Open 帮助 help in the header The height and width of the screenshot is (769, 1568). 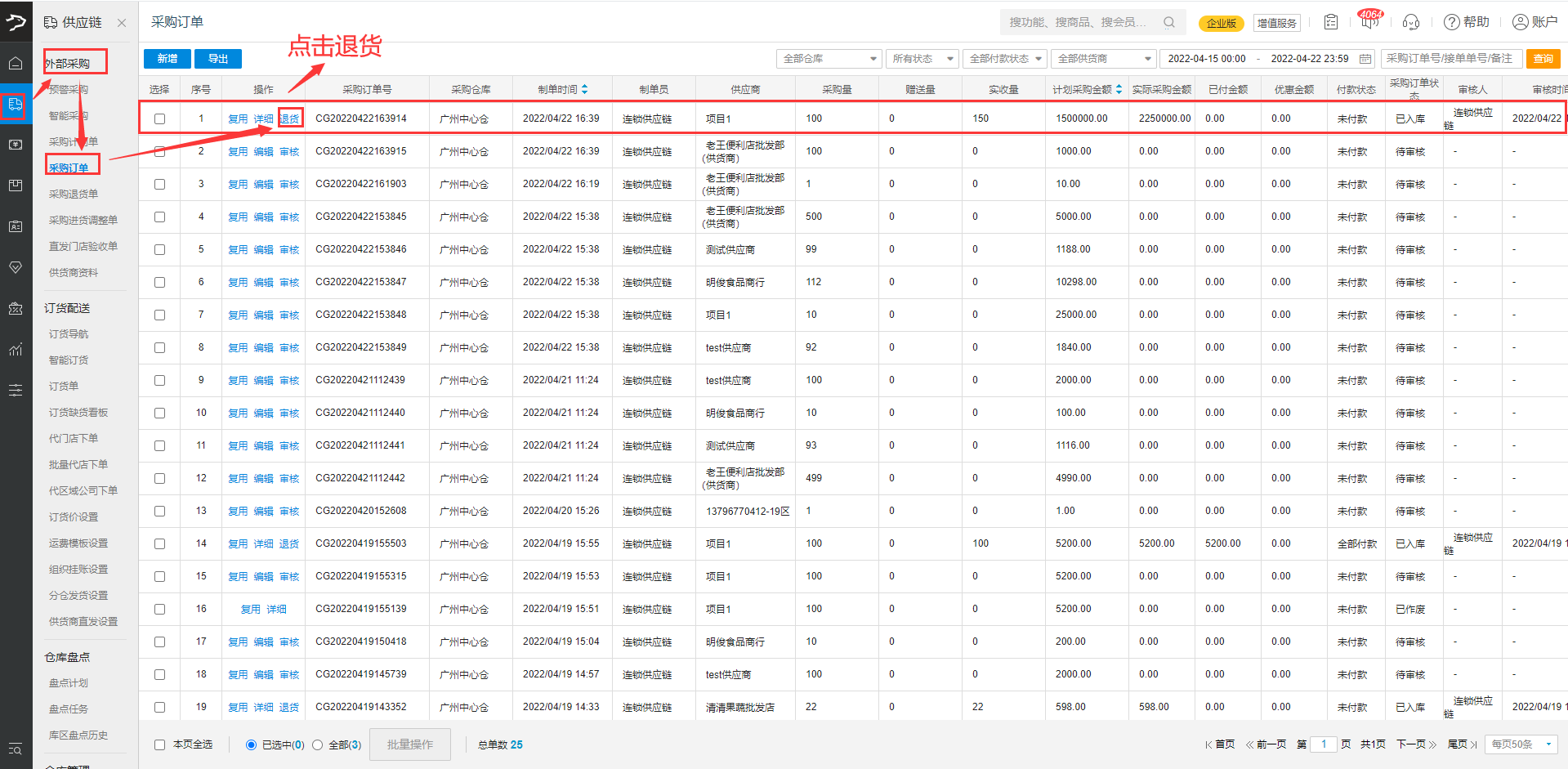1467,22
